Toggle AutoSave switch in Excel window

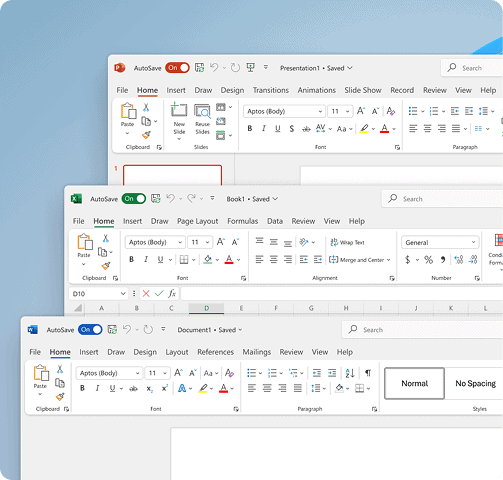134,199
